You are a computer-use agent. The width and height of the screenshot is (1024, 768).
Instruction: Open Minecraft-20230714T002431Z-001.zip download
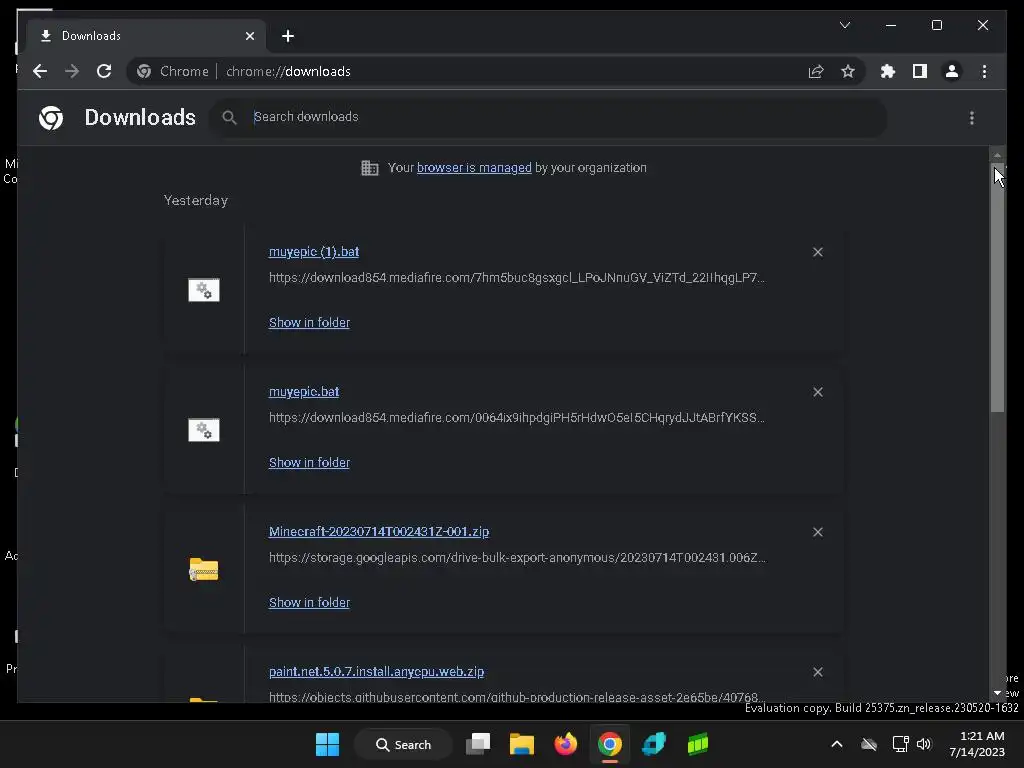(379, 532)
